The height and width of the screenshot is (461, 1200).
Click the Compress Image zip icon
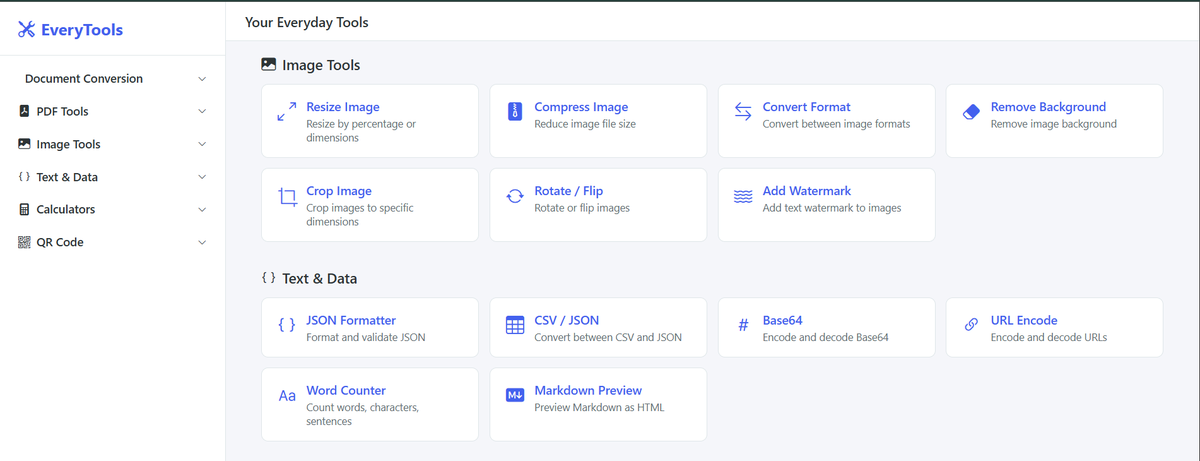515,111
